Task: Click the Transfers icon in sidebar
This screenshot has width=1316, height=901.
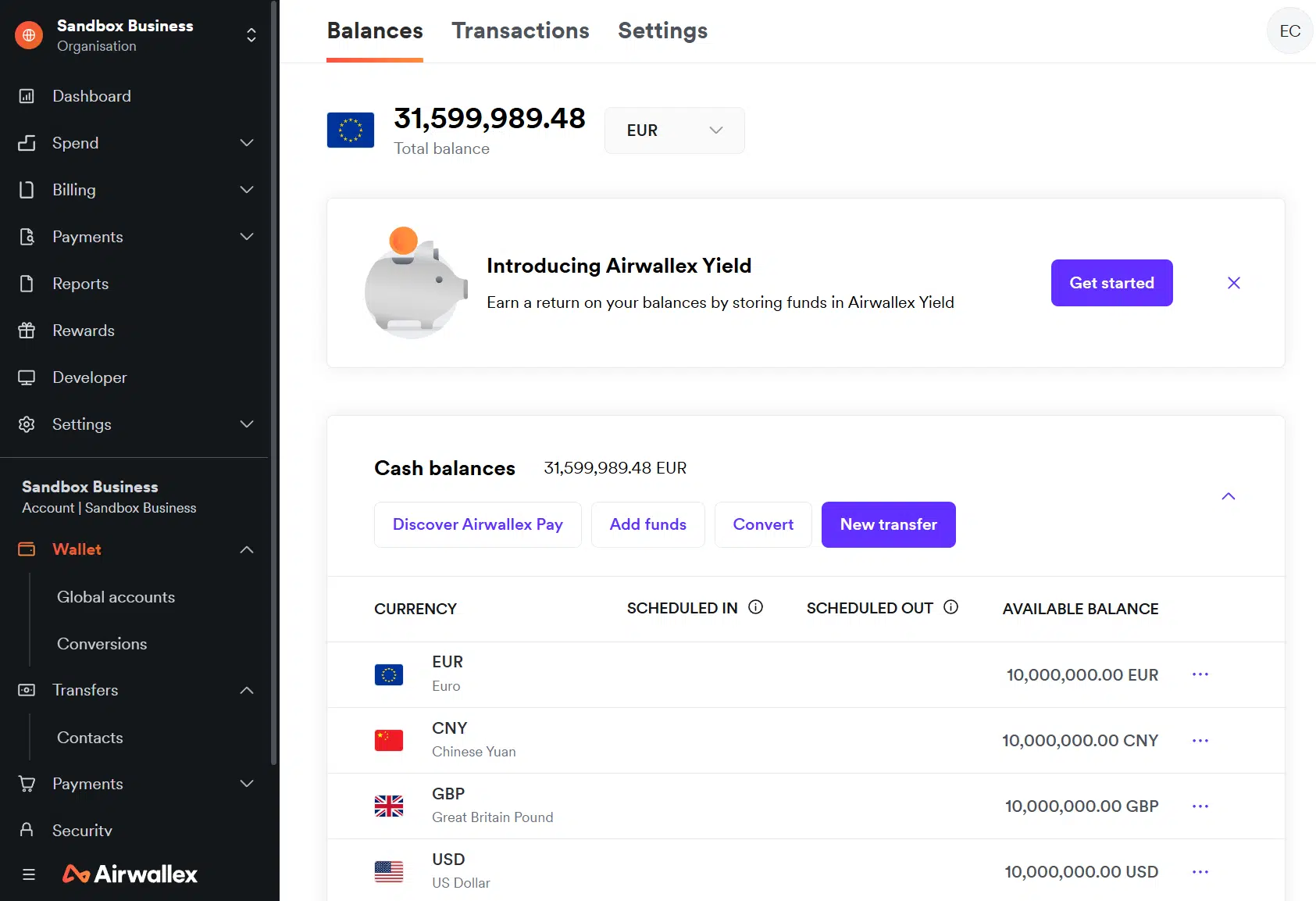Action: coord(27,690)
